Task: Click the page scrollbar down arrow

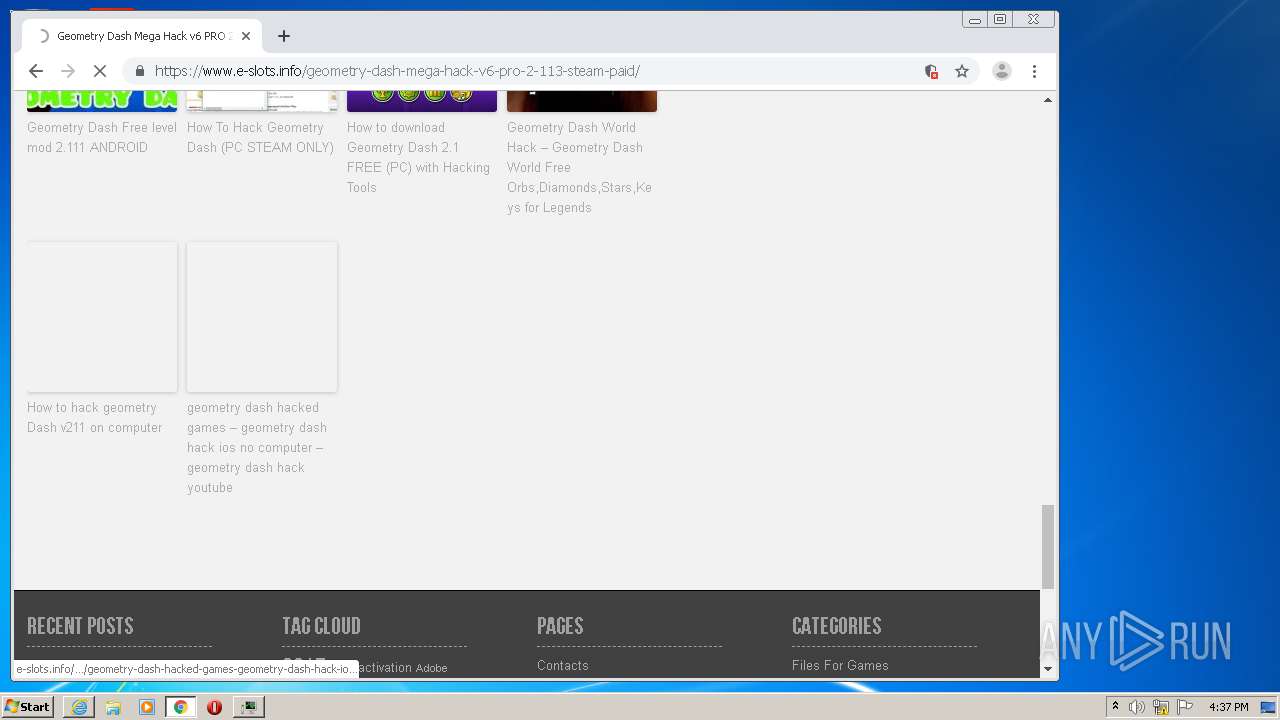Action: [1048, 669]
